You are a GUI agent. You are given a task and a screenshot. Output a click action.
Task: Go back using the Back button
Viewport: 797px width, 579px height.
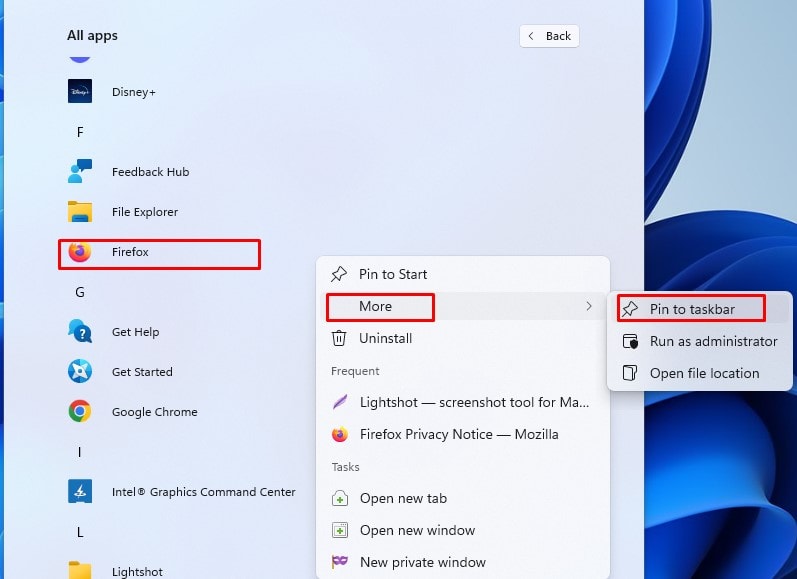pos(549,36)
